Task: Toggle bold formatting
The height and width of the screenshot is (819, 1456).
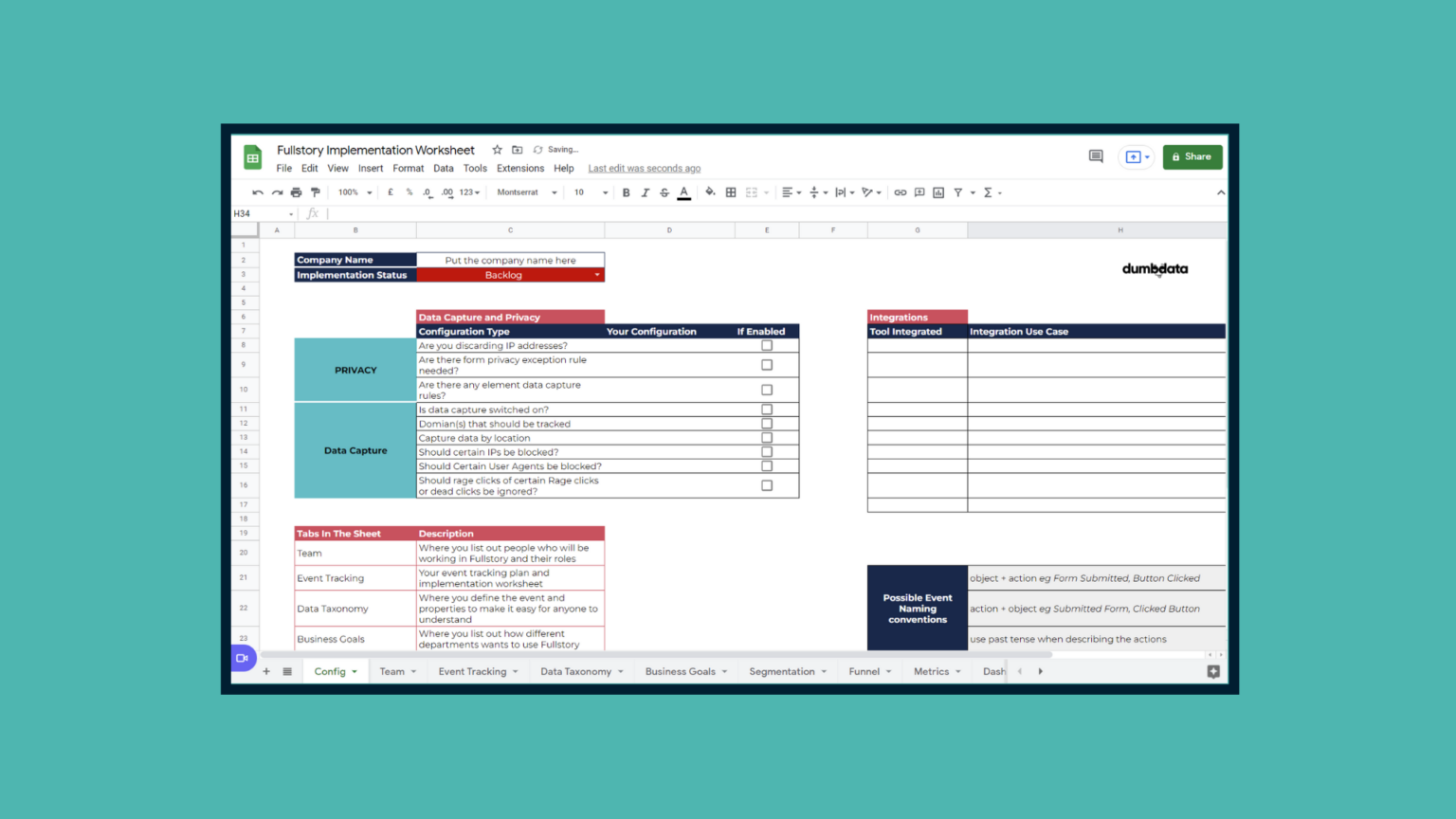Action: point(626,191)
